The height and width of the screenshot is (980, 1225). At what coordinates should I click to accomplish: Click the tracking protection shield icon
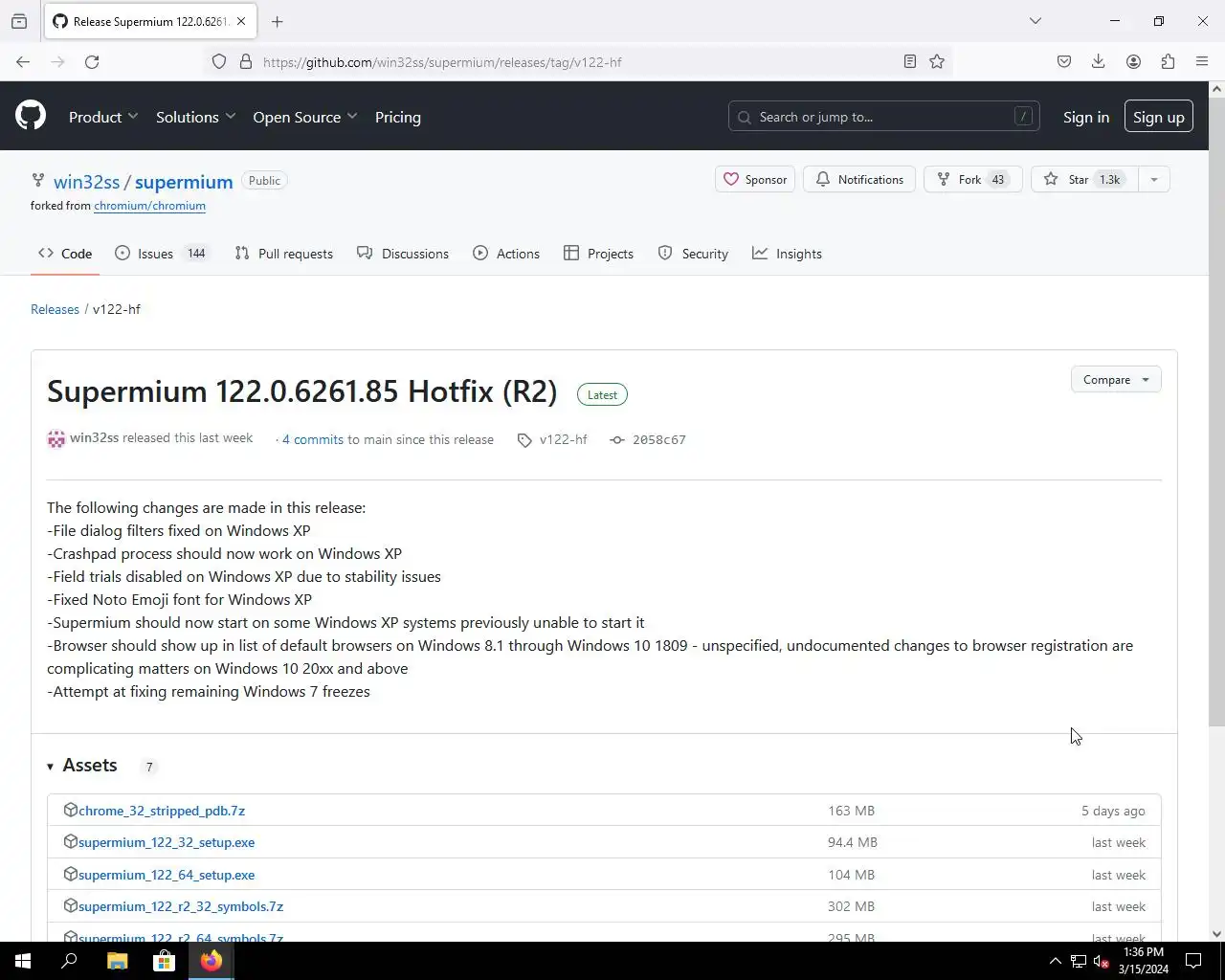coord(219,61)
